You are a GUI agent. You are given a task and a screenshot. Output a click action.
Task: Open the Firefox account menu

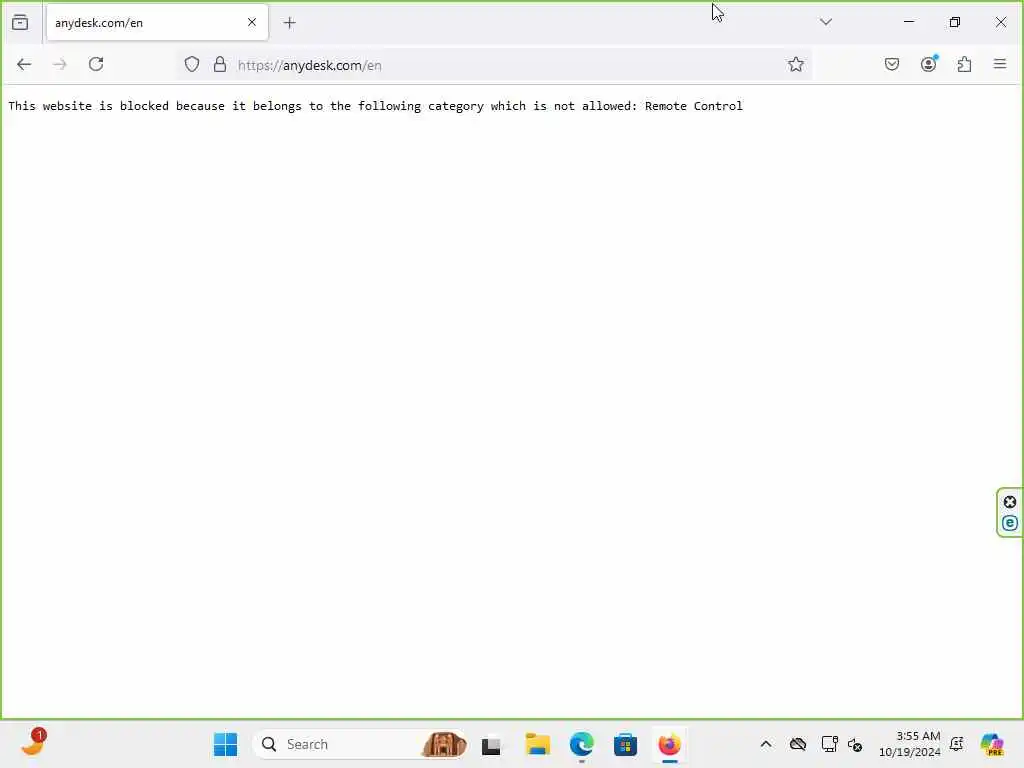929,64
